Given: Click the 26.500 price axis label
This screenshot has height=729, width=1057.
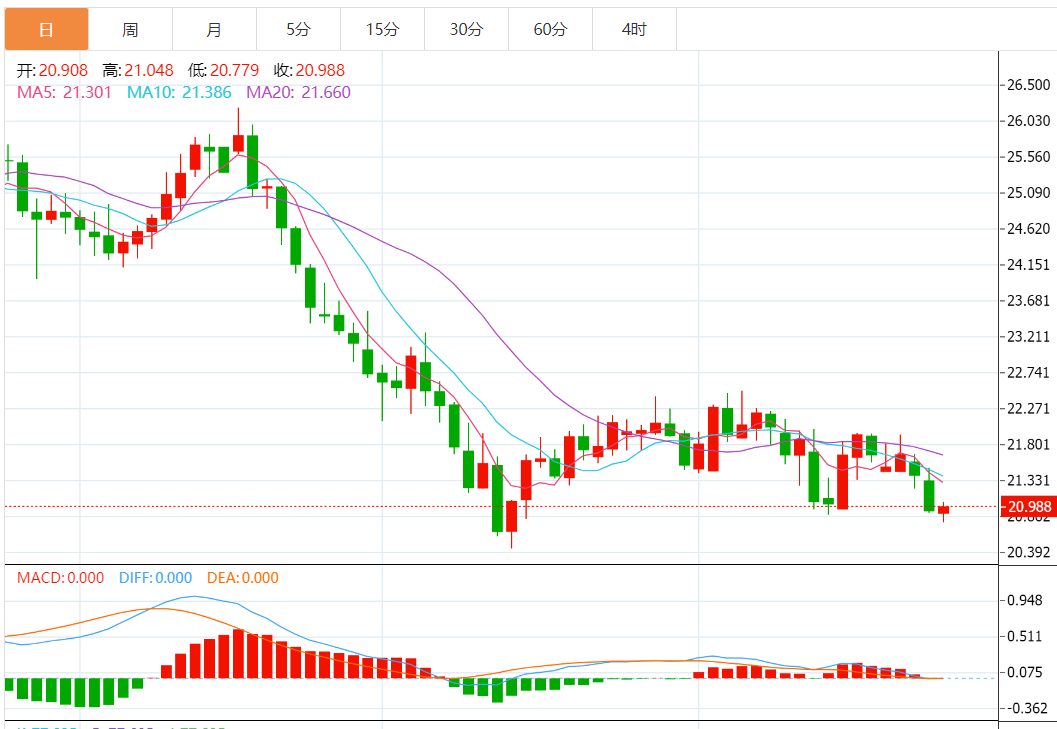Looking at the screenshot, I should click(x=1029, y=85).
